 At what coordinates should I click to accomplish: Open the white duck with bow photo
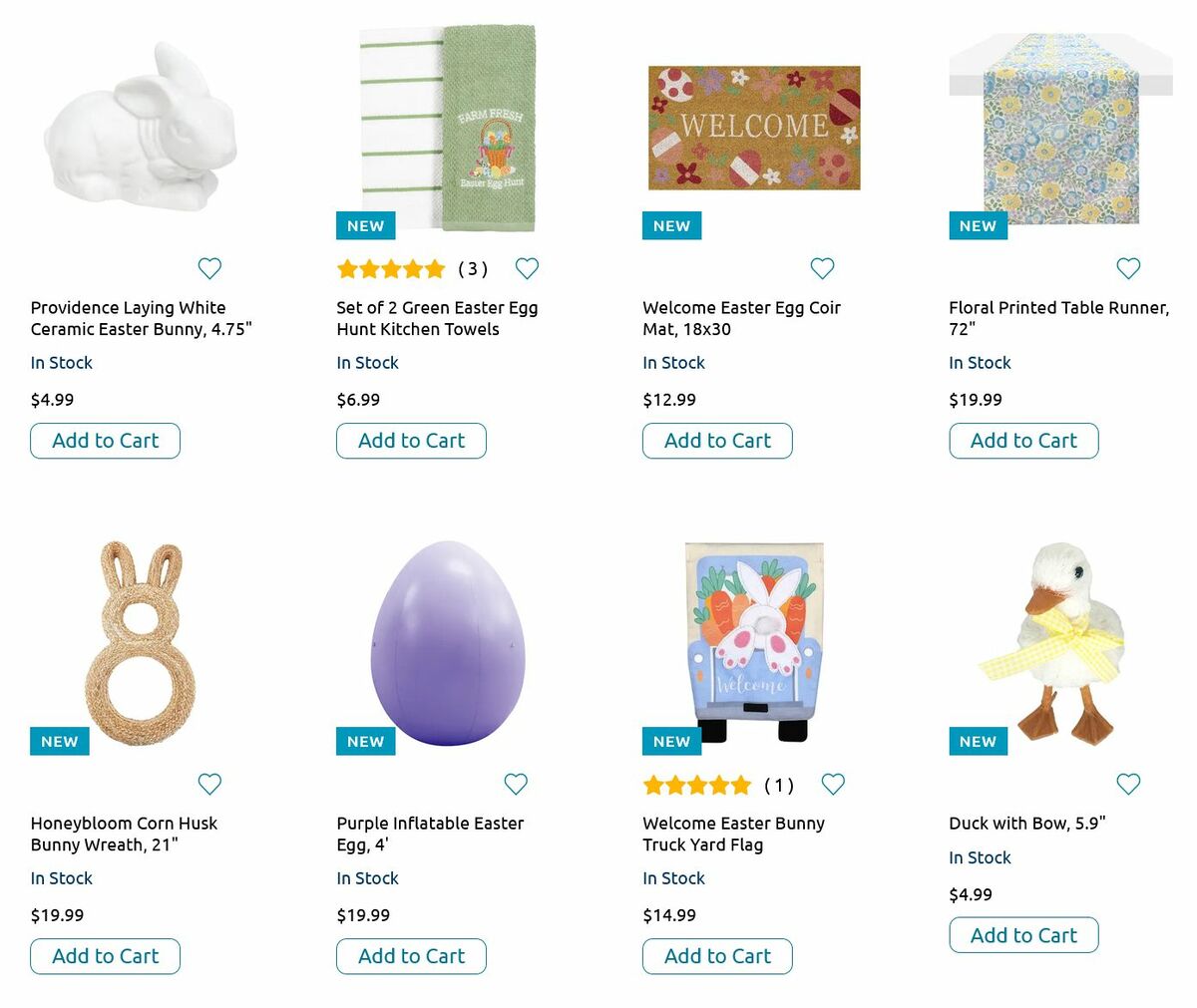(x=1060, y=642)
